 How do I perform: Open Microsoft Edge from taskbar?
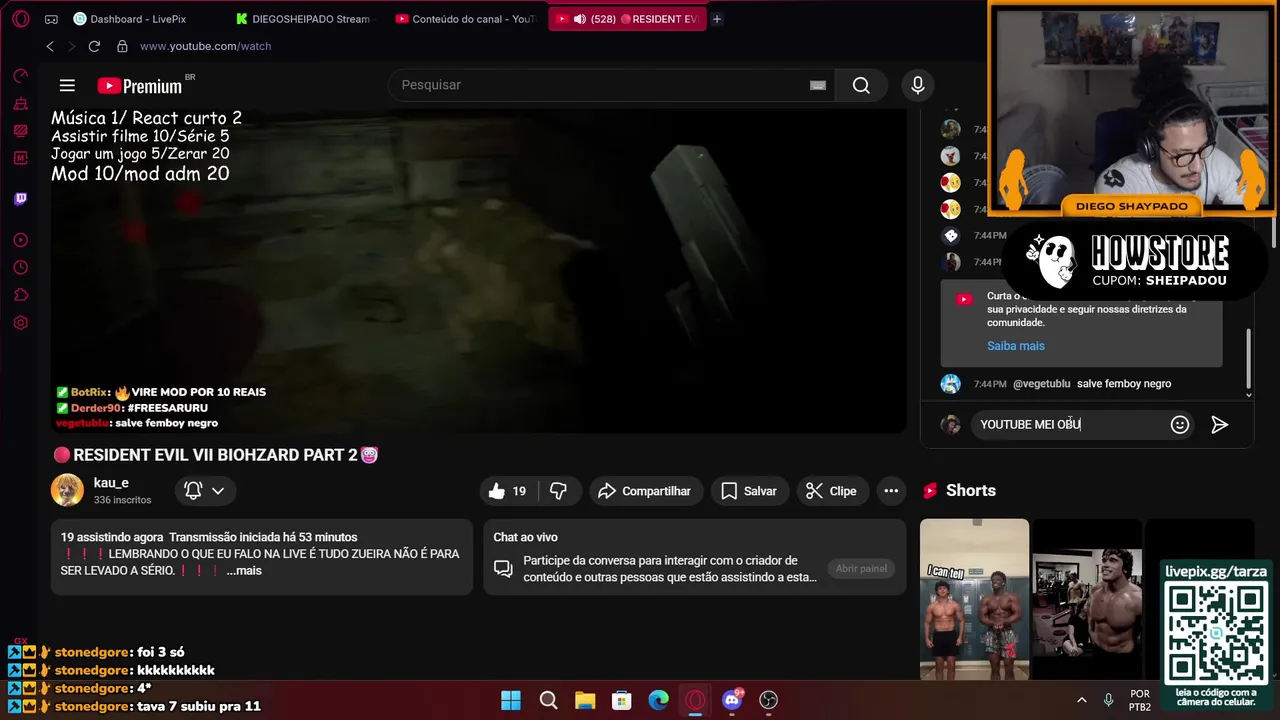click(658, 700)
